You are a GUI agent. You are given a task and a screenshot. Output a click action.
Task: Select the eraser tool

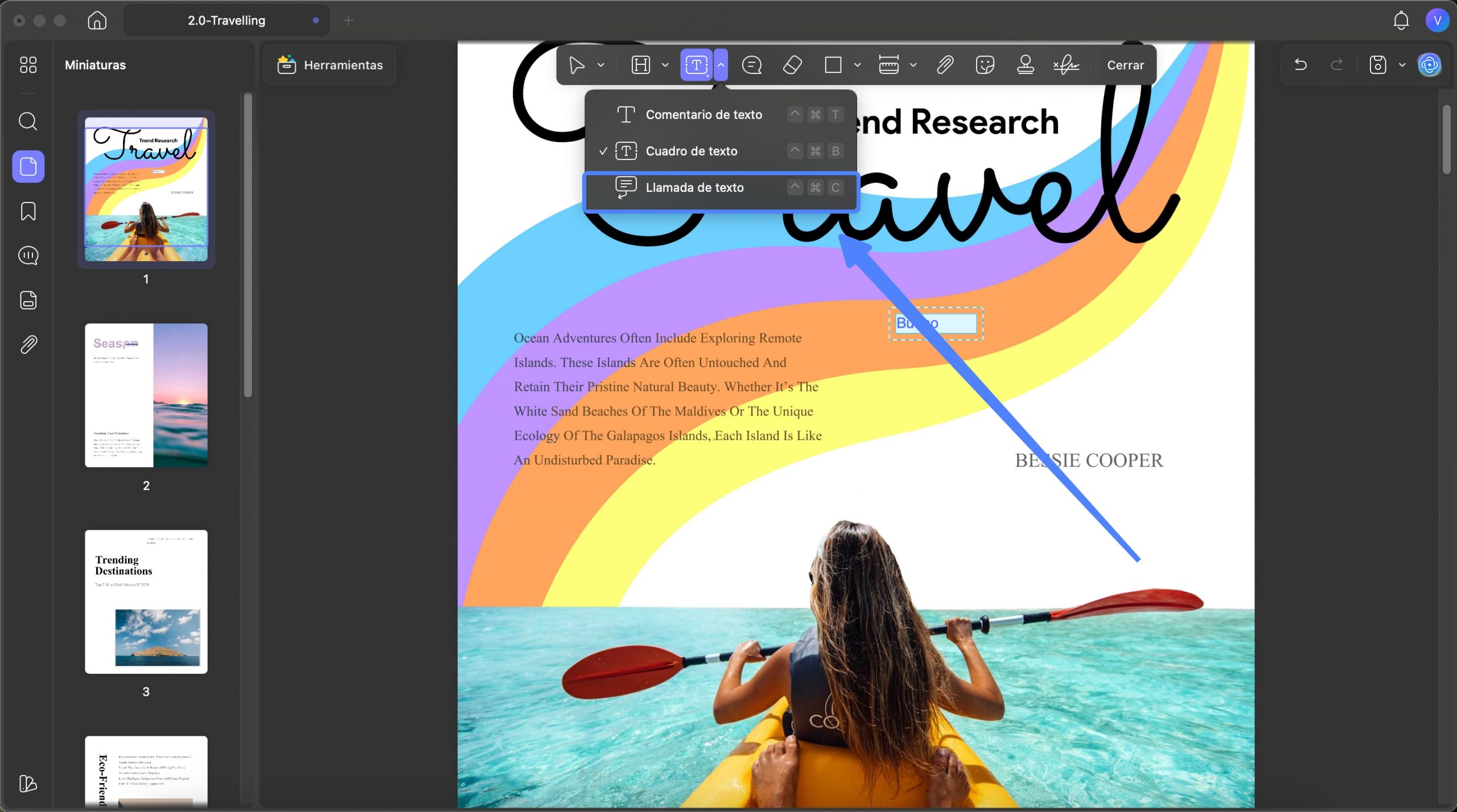pyautogui.click(x=792, y=65)
